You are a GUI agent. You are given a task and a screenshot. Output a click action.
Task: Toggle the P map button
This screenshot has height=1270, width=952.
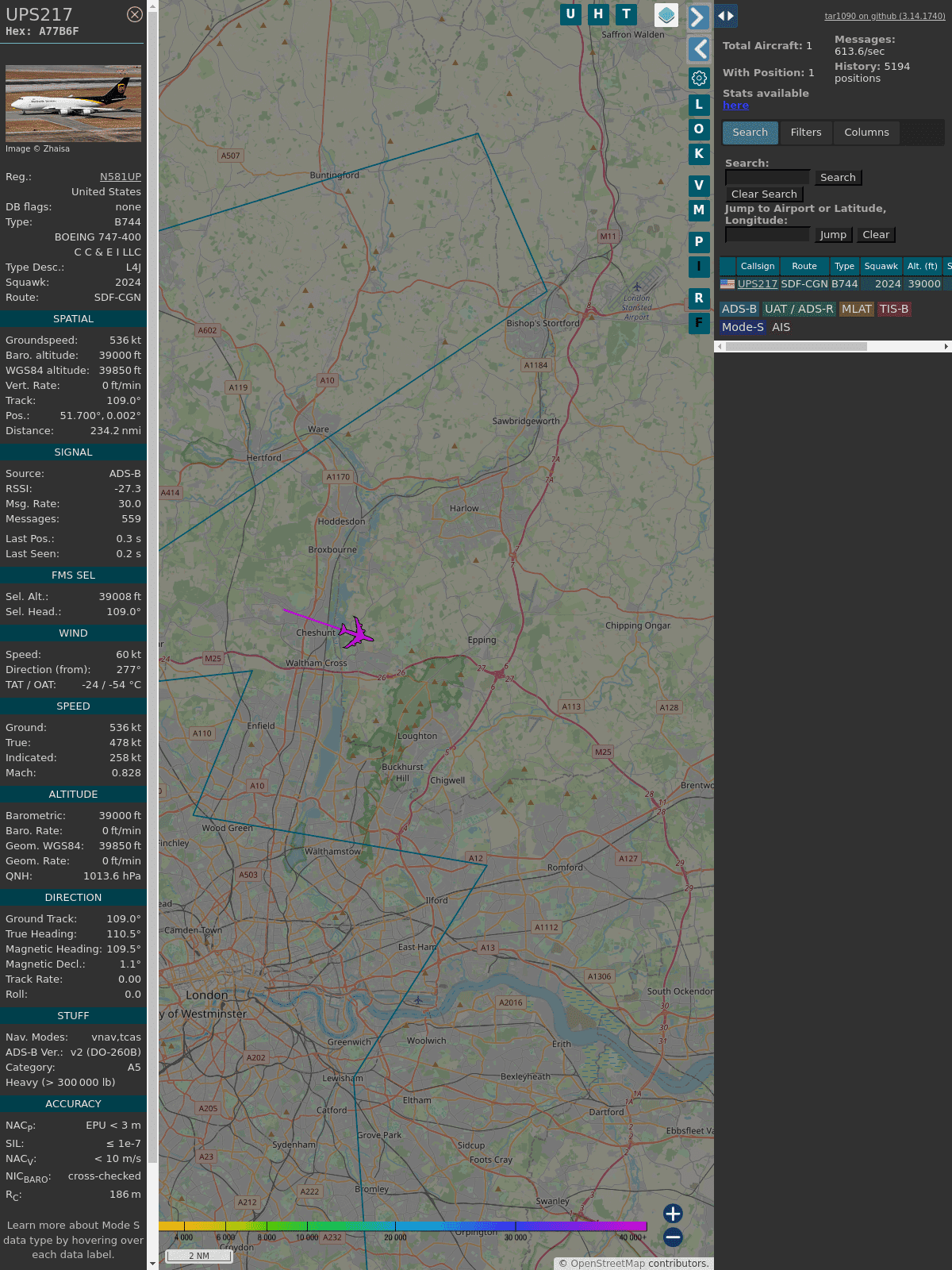(x=699, y=242)
